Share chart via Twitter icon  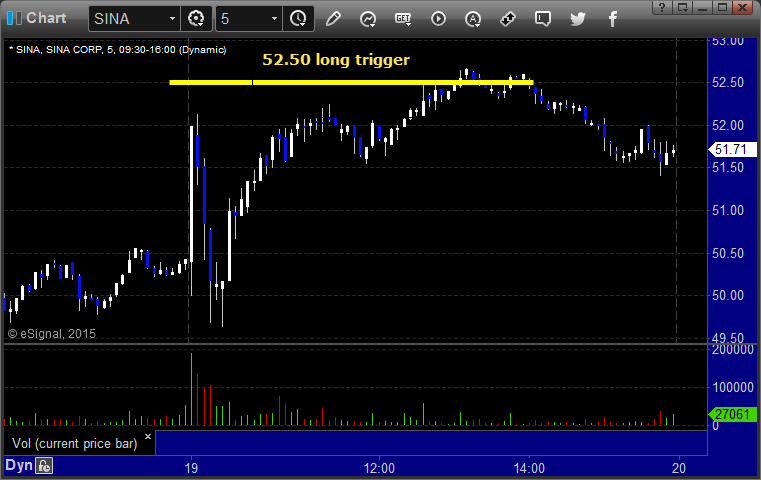[578, 19]
